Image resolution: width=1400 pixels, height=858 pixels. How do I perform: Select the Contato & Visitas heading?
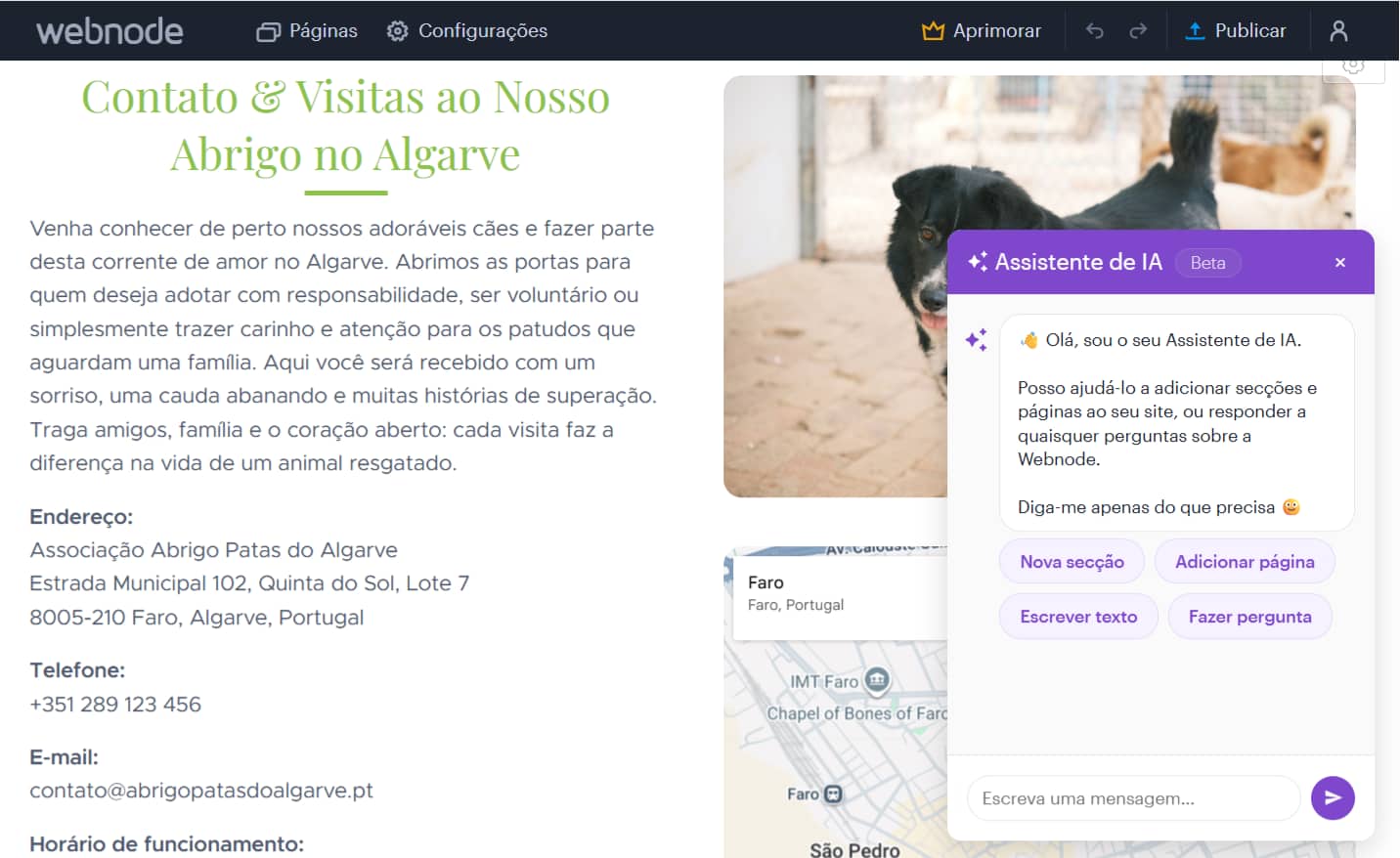345,125
